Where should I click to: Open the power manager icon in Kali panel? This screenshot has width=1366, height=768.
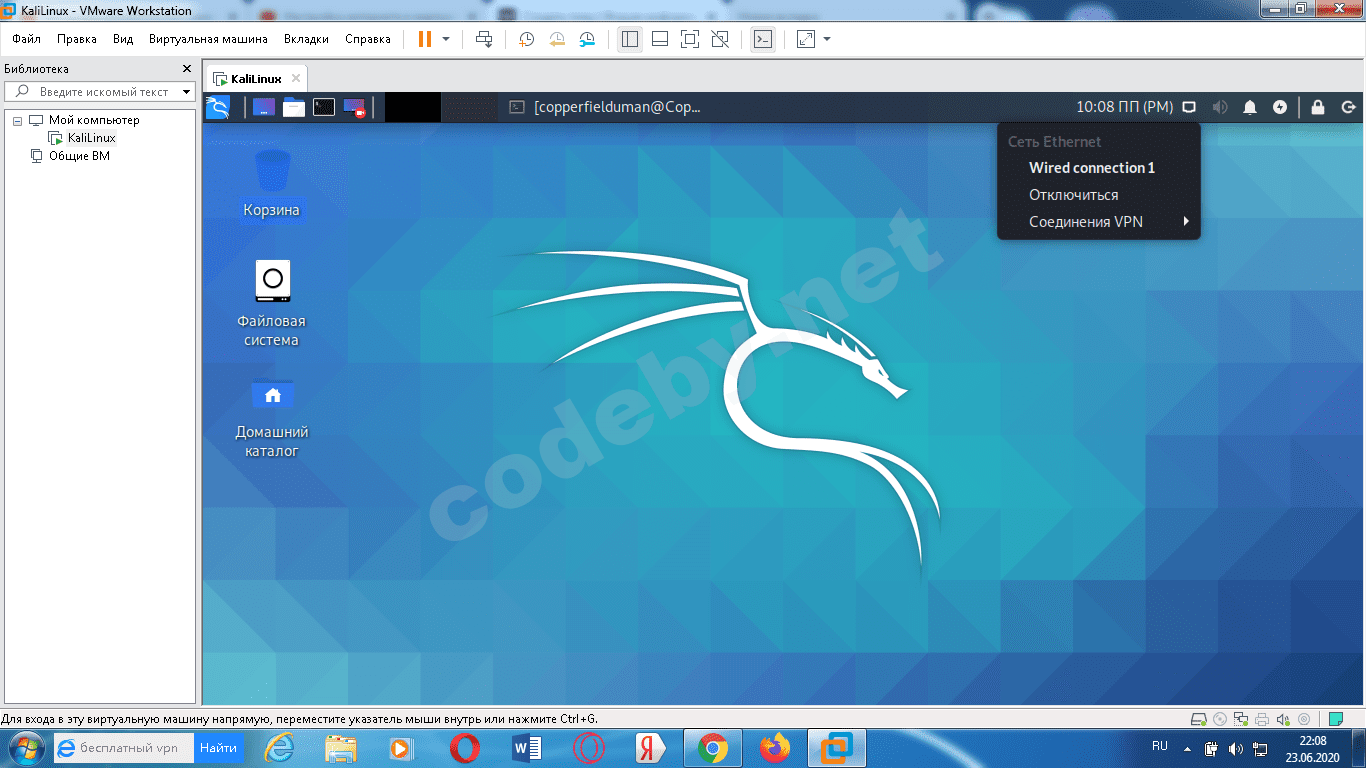click(1280, 107)
